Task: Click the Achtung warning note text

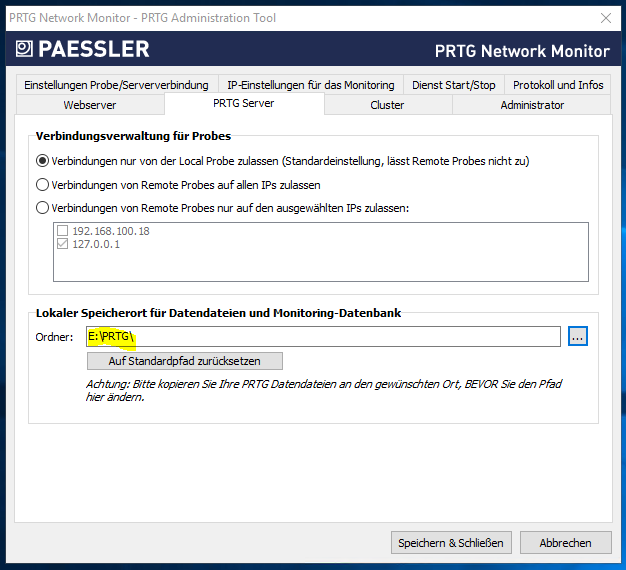Action: pyautogui.click(x=324, y=390)
